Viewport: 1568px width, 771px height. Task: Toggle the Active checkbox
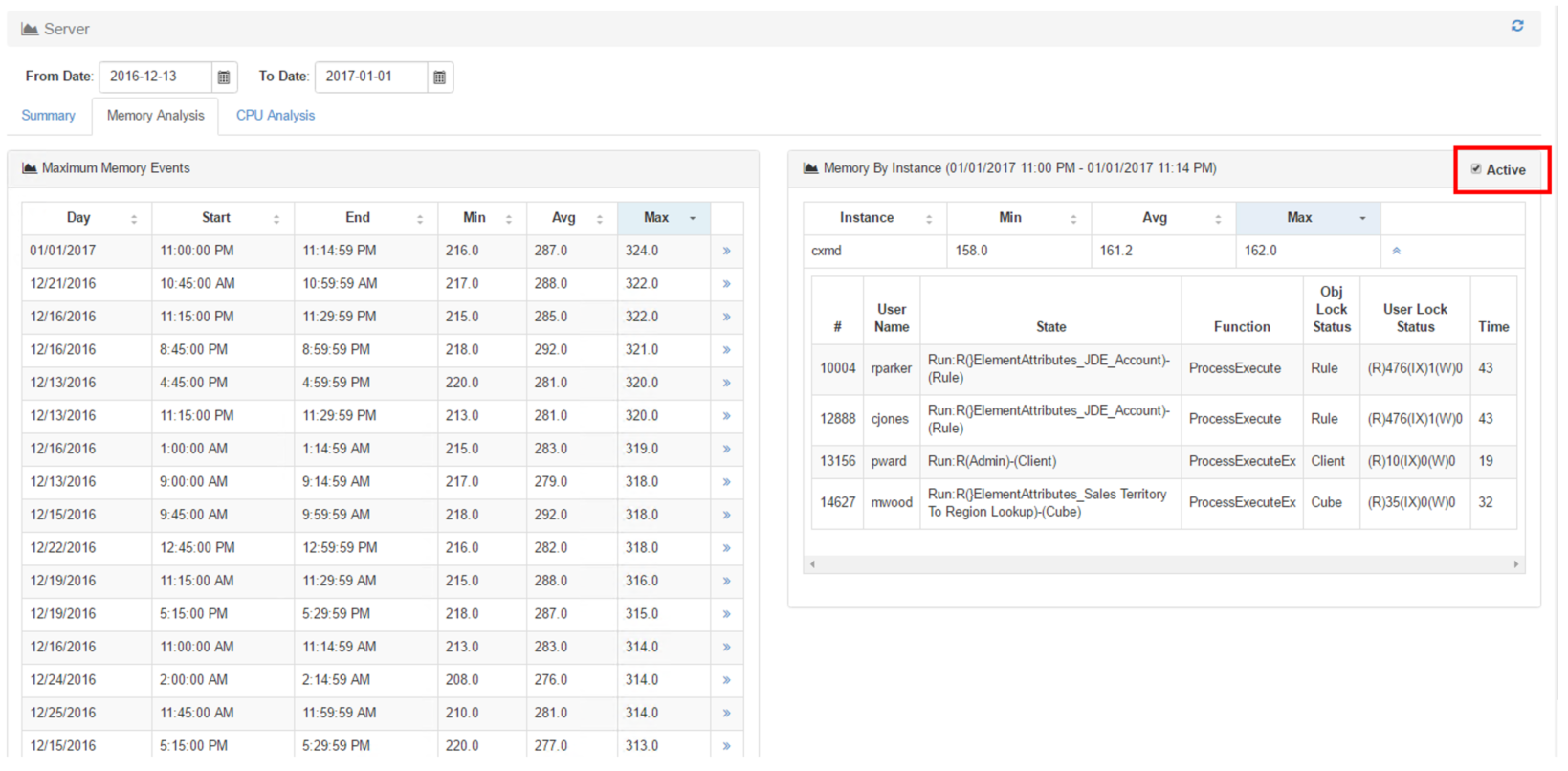click(1476, 169)
